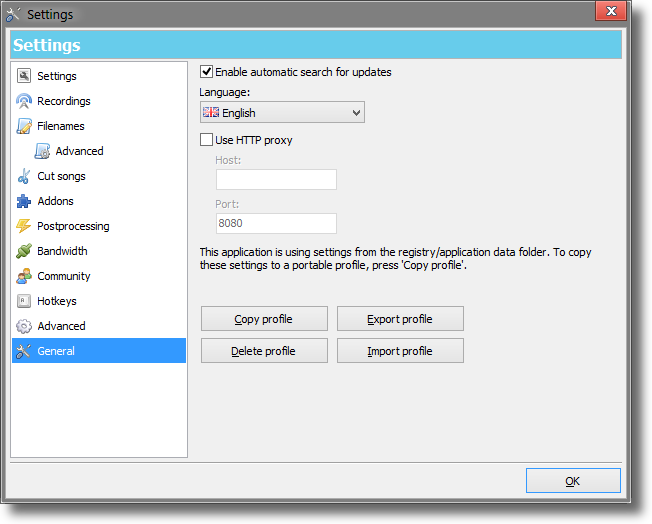Confirm settings with the OK button

572,481
